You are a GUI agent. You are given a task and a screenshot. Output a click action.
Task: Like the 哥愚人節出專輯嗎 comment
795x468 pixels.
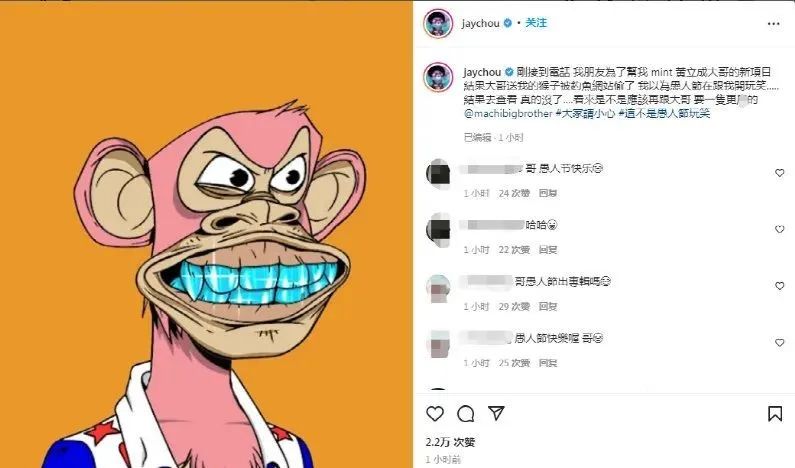[x=780, y=286]
